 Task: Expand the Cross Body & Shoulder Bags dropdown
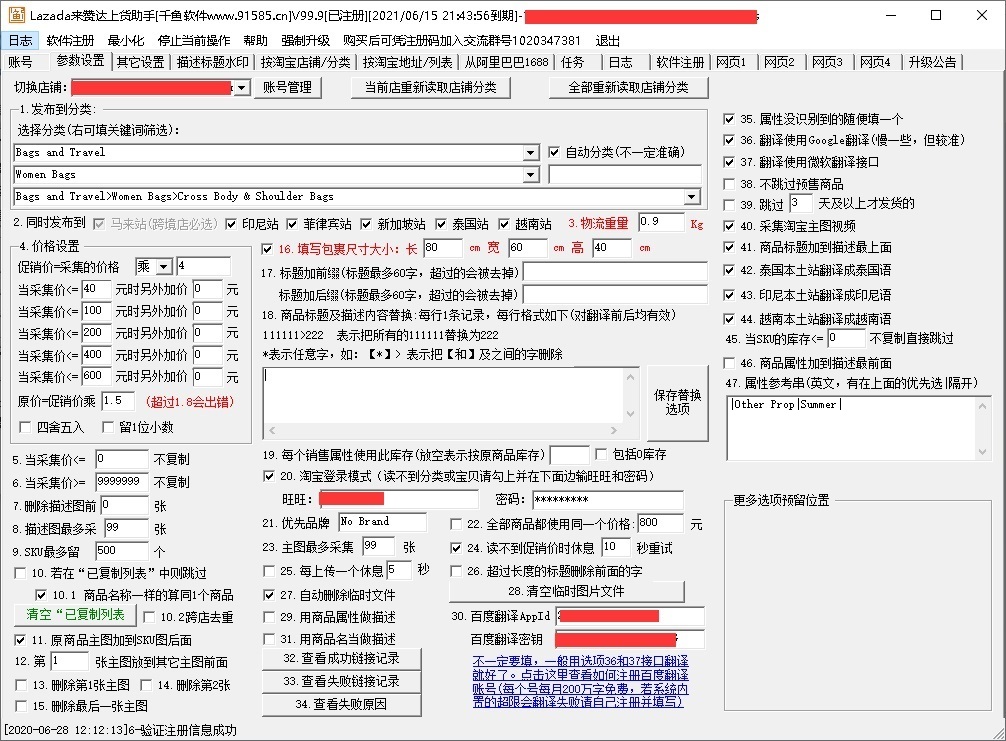[691, 196]
